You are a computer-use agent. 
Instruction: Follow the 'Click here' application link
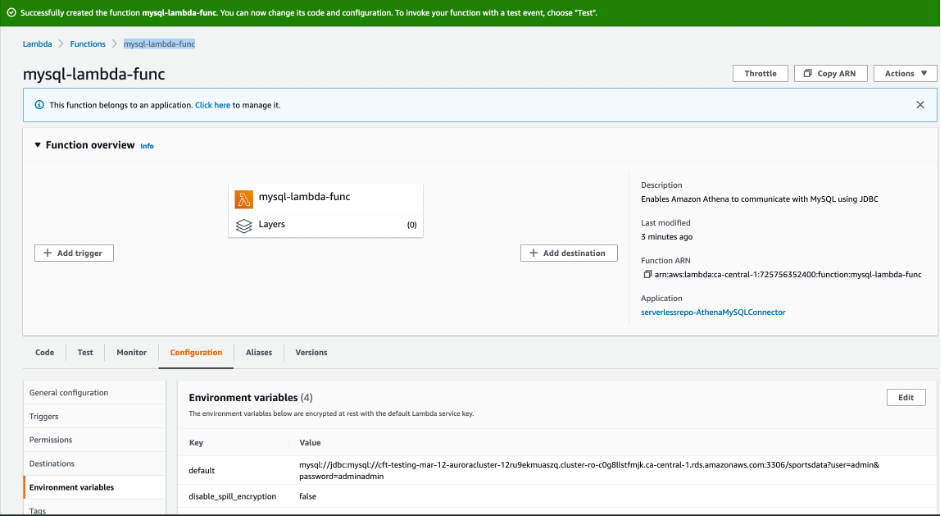(x=212, y=105)
